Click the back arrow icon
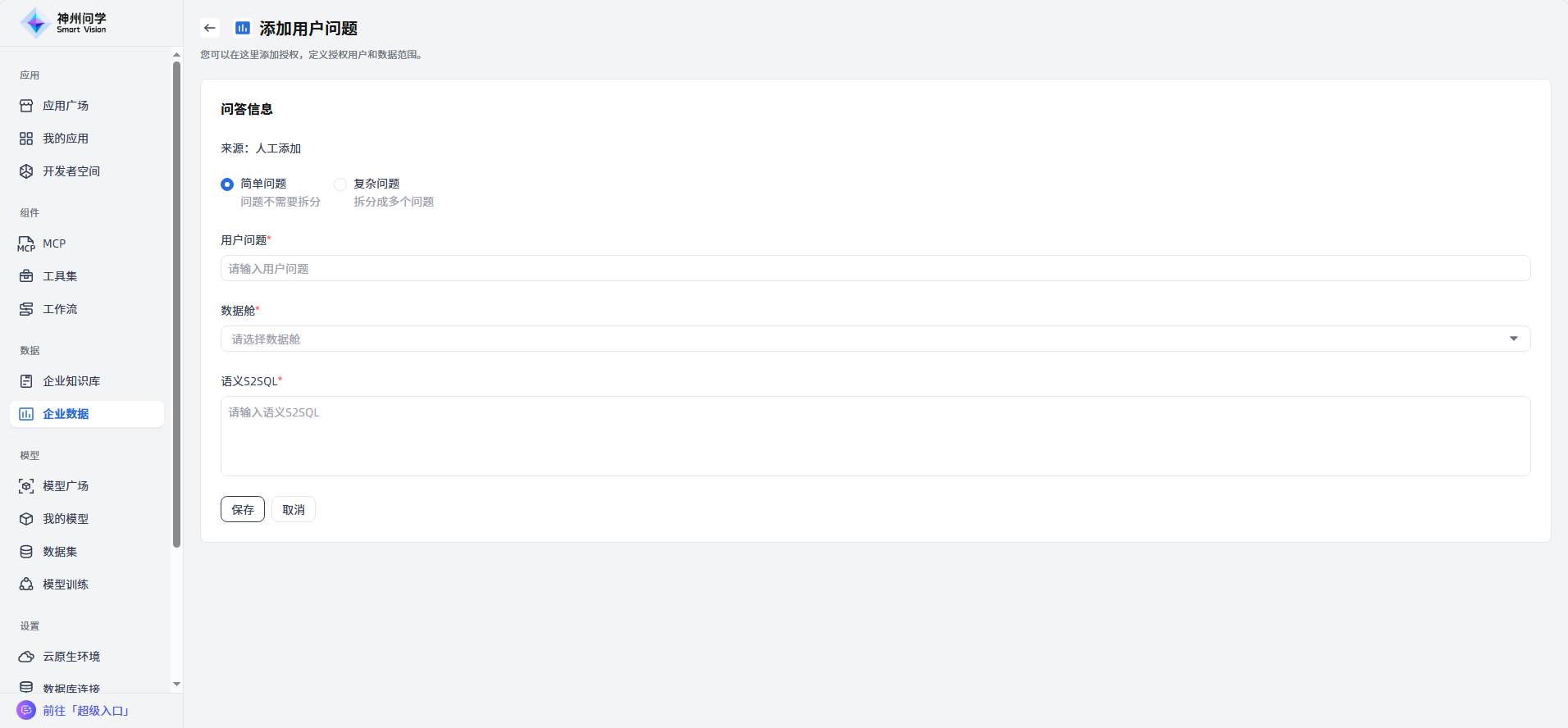The image size is (1568, 728). [x=210, y=28]
